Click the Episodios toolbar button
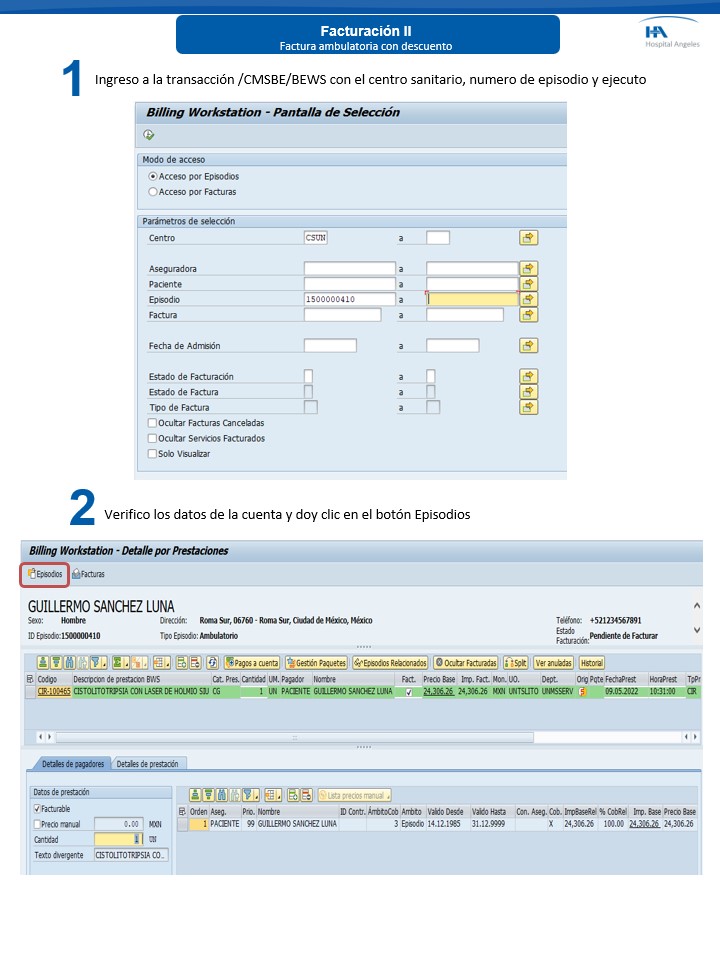 (x=45, y=574)
